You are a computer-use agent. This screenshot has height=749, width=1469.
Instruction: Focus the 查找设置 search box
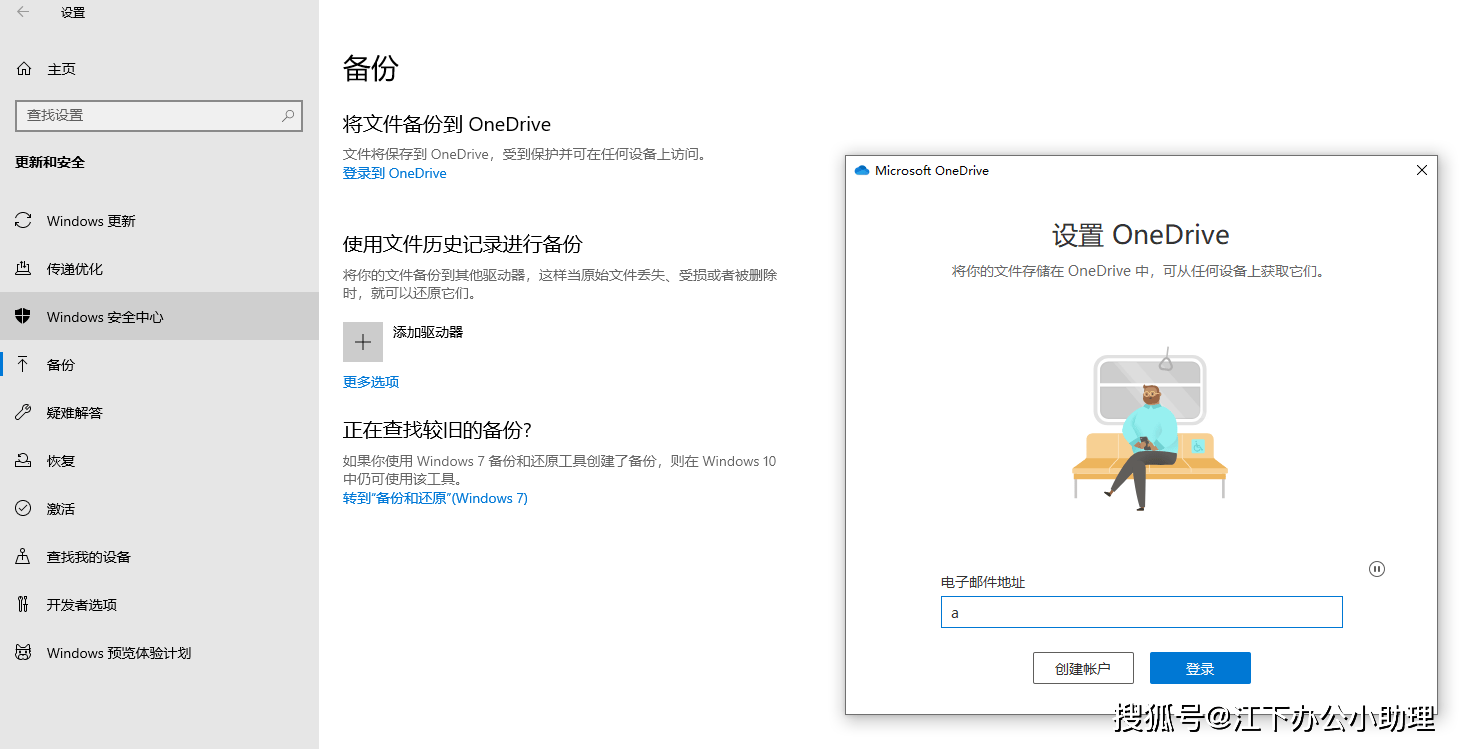pos(159,116)
